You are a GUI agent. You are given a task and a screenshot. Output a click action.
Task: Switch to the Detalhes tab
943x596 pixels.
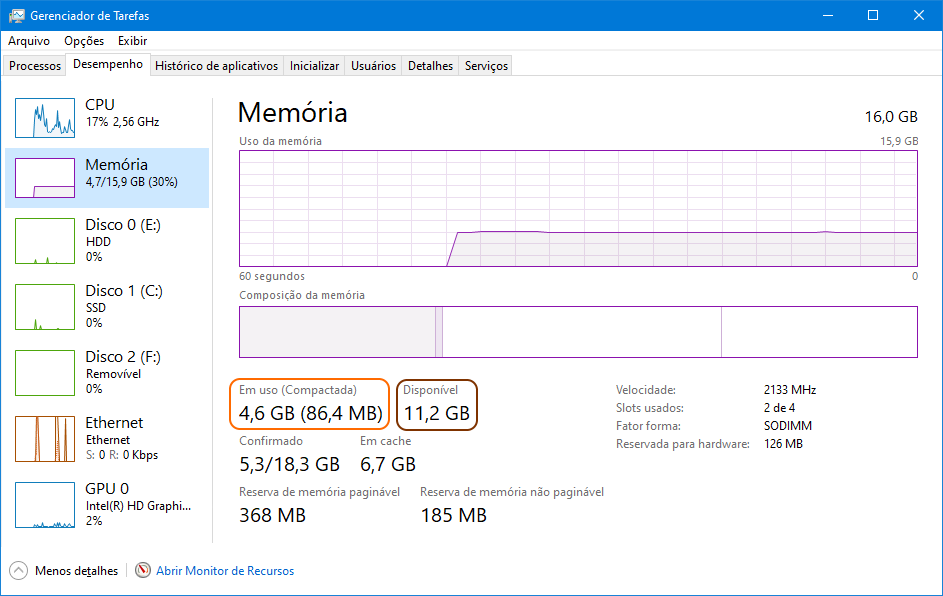(x=431, y=66)
